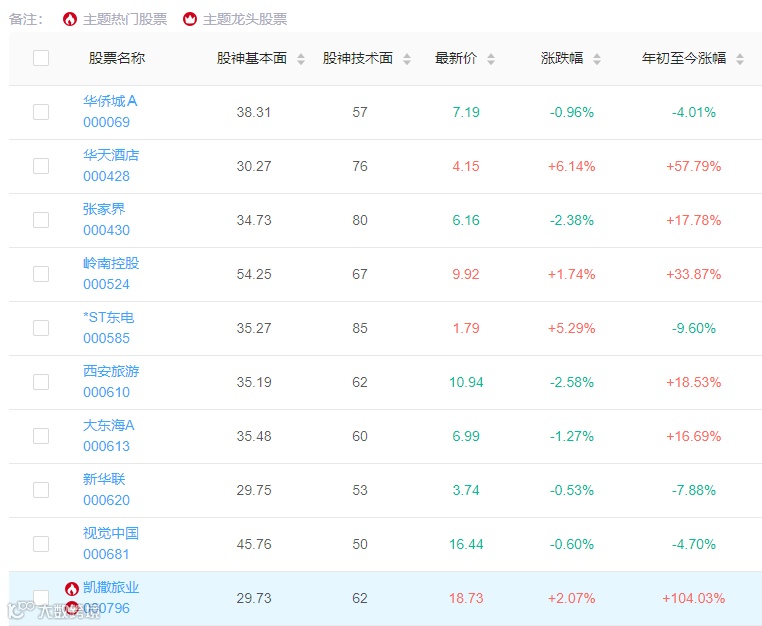This screenshot has height=626, width=762.
Task: Tick the select-all checkbox in header
Action: click(41, 58)
